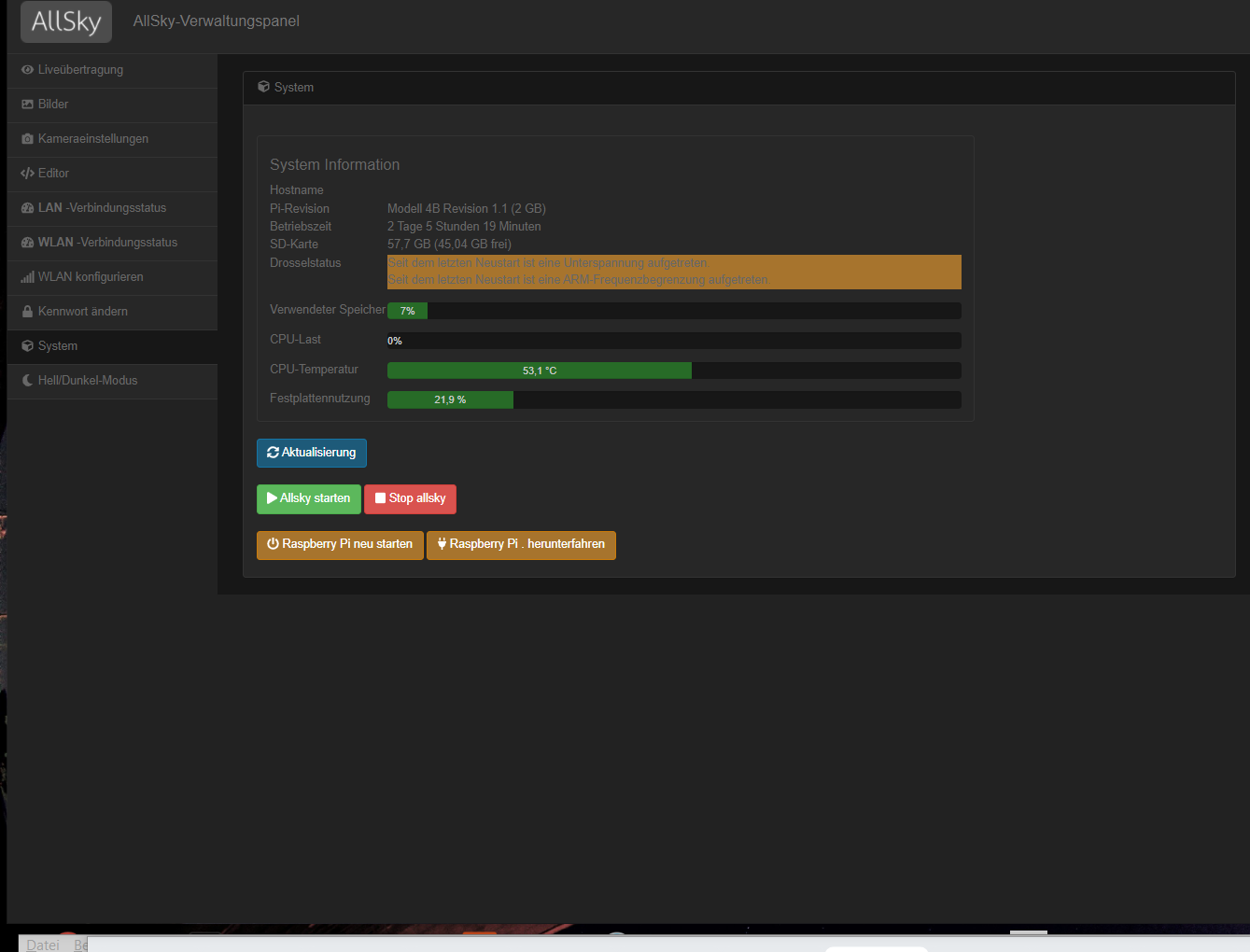Screen dimensions: 1250x952
Task: Click the SD-Karte label
Action: coord(294,245)
